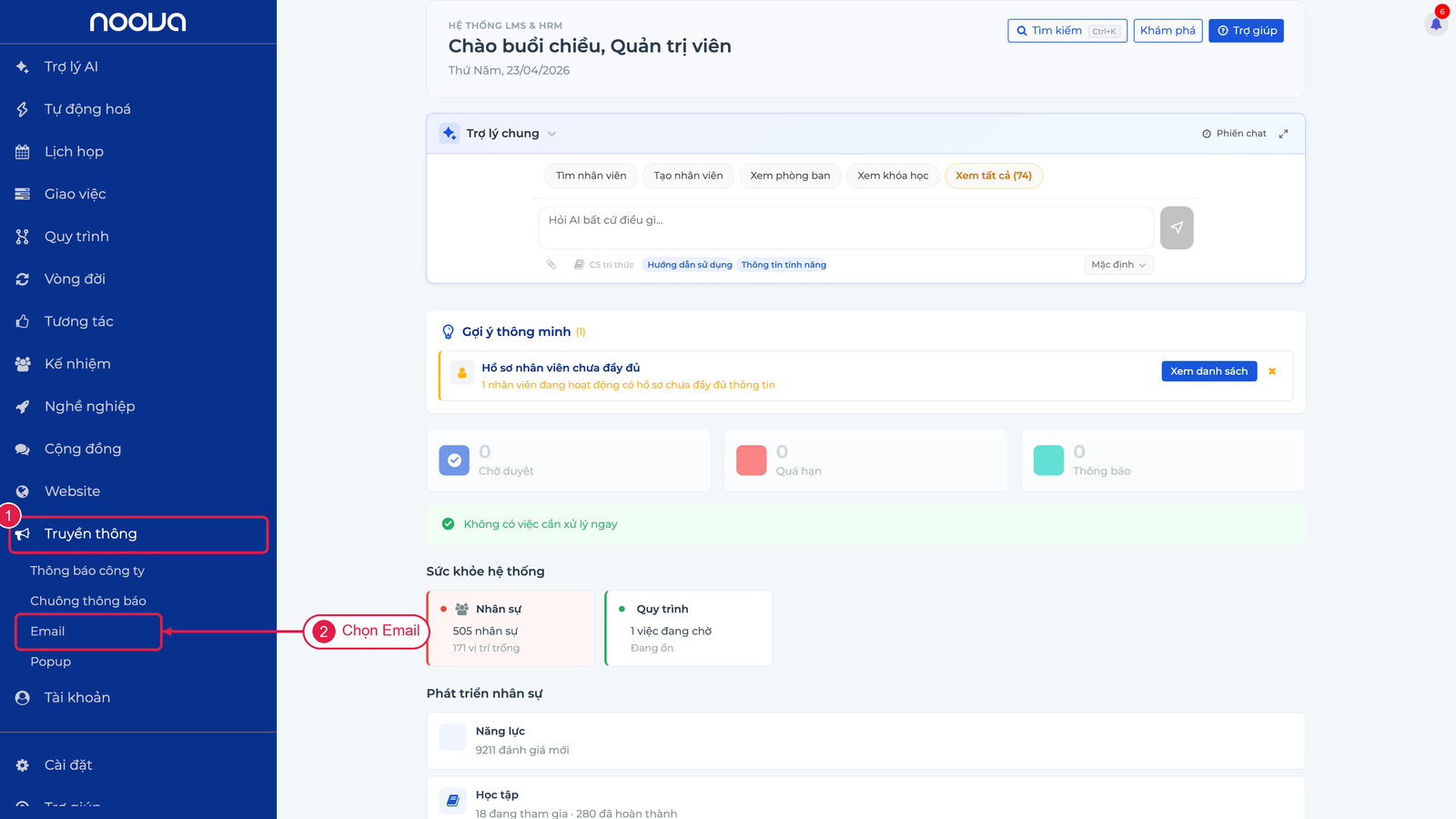The image size is (1456, 819).
Task: Open the Thông báo stat card
Action: (x=1163, y=460)
